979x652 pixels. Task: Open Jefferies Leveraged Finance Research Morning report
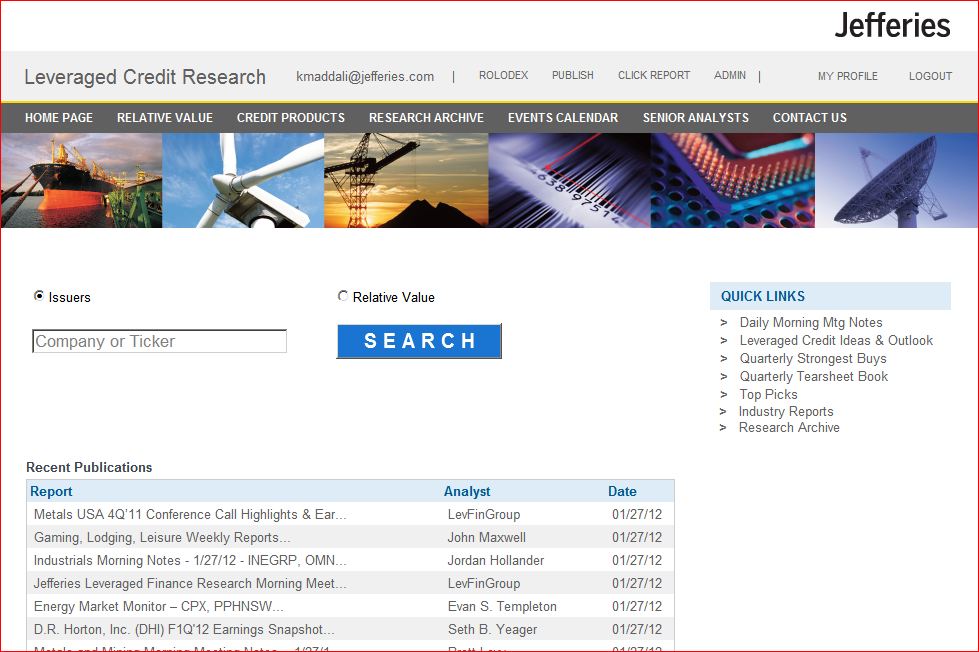click(190, 583)
